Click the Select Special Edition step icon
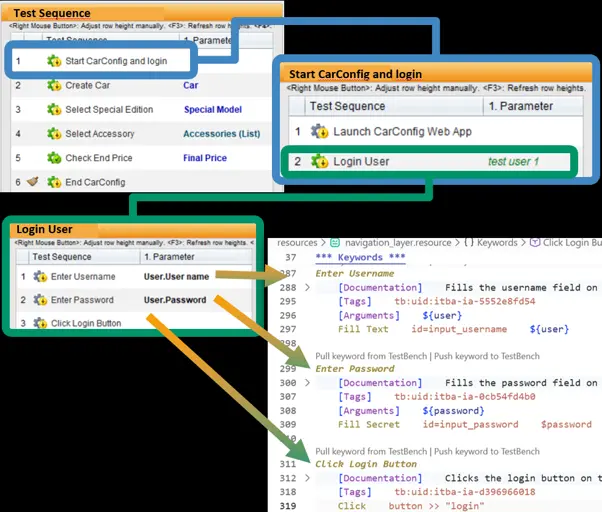Screen dimensions: 602x512 54,109
